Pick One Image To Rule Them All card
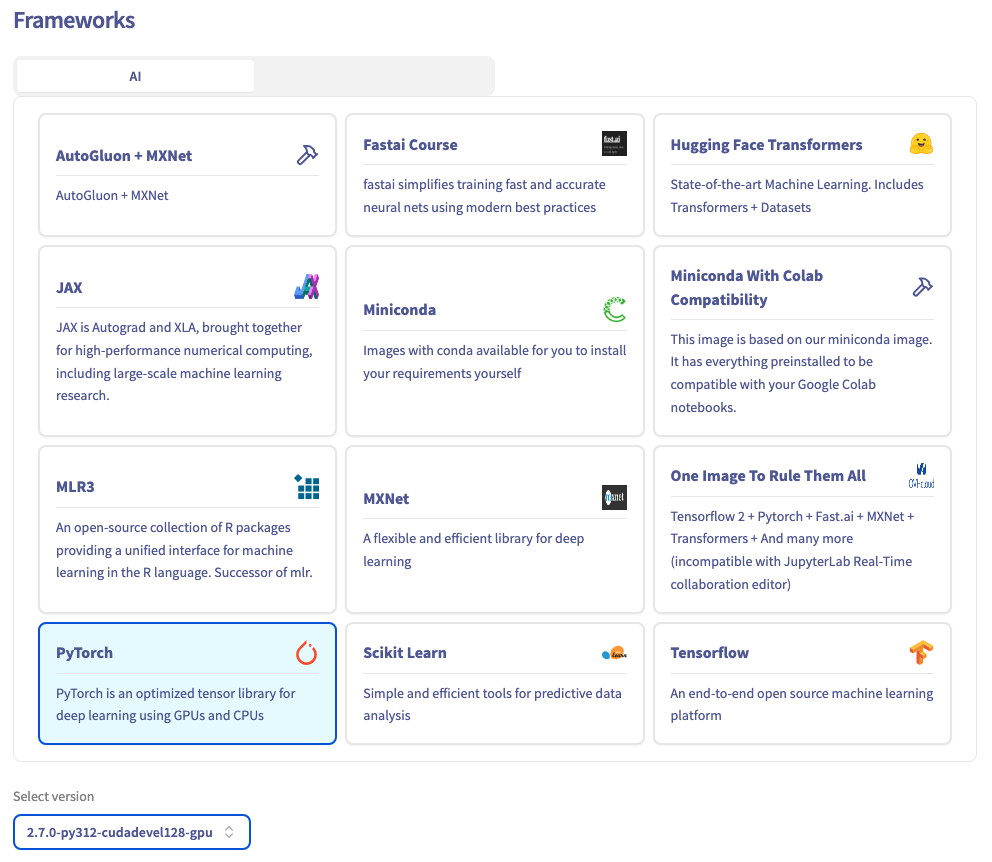The height and width of the screenshot is (862, 992). tap(802, 529)
